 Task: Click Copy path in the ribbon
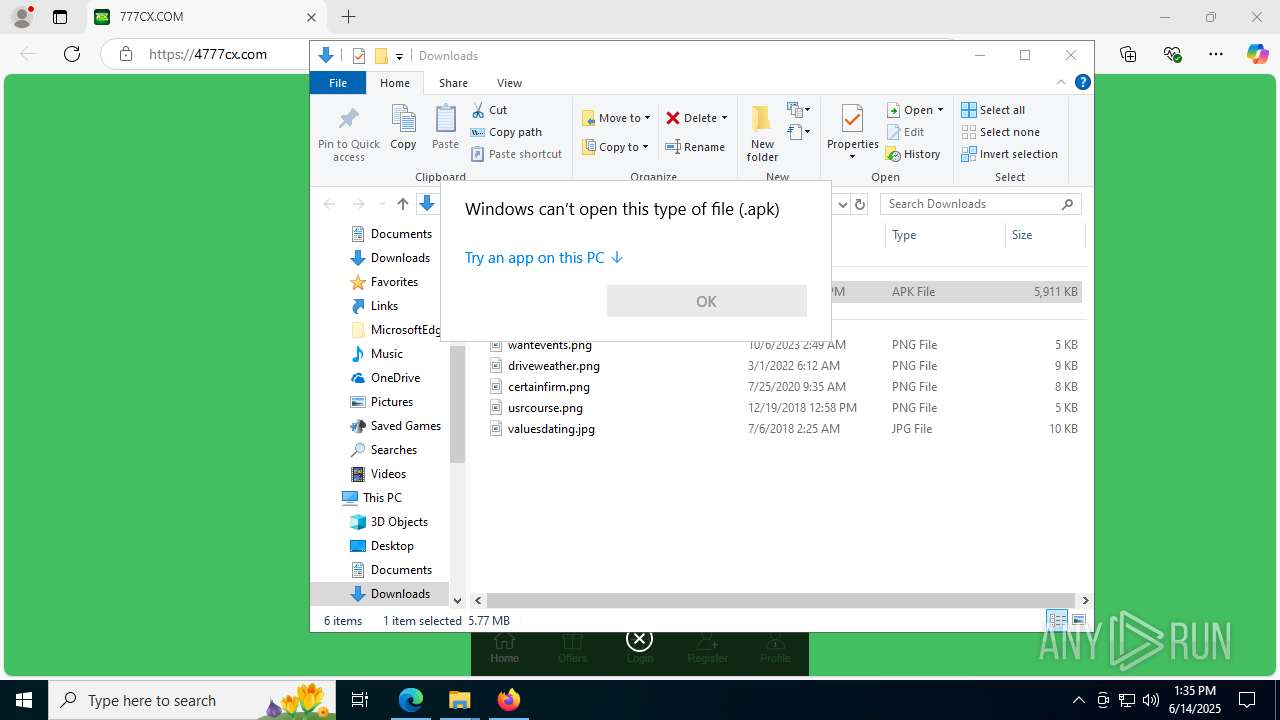point(506,132)
